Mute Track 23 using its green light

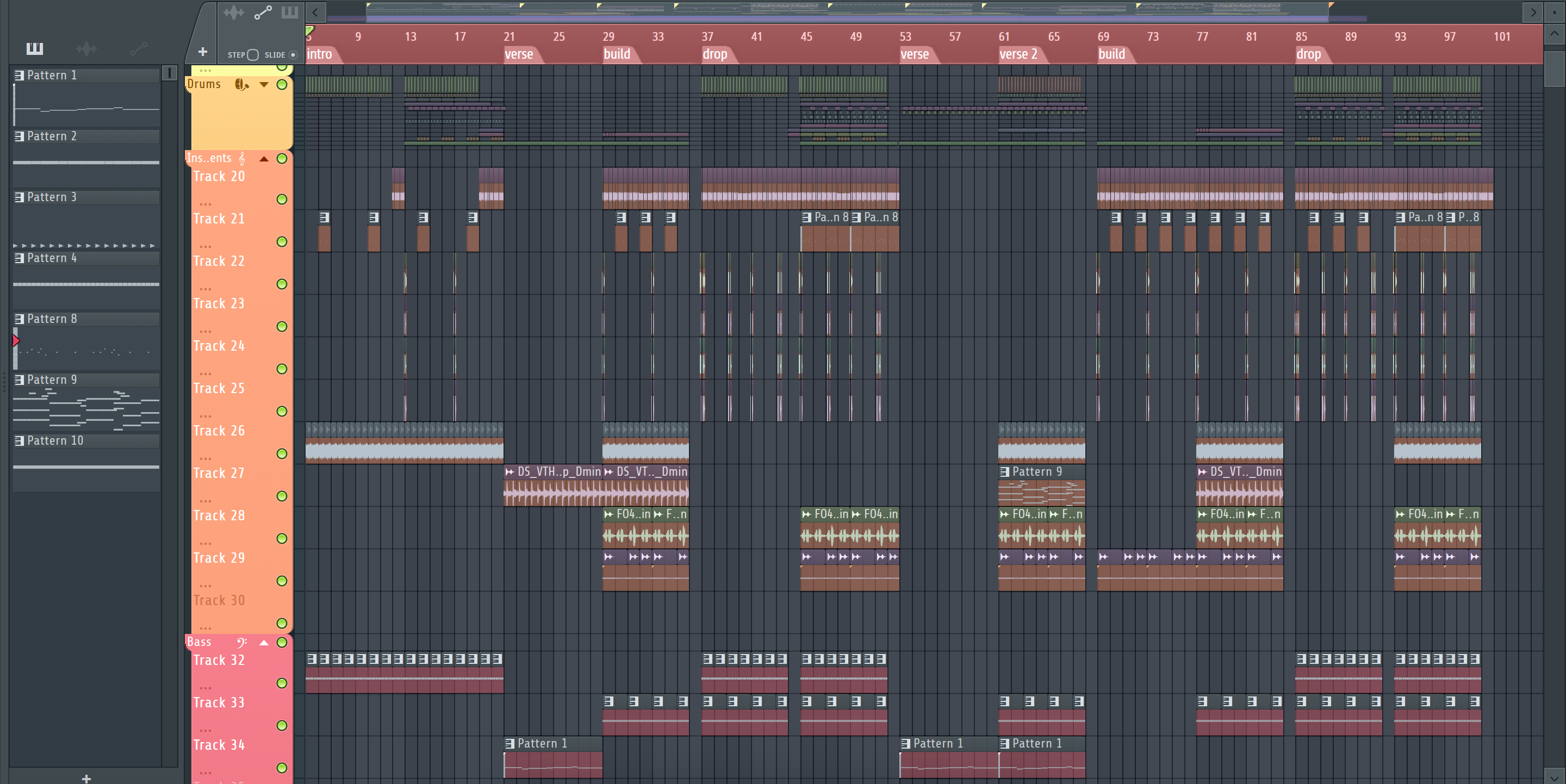pyautogui.click(x=282, y=326)
